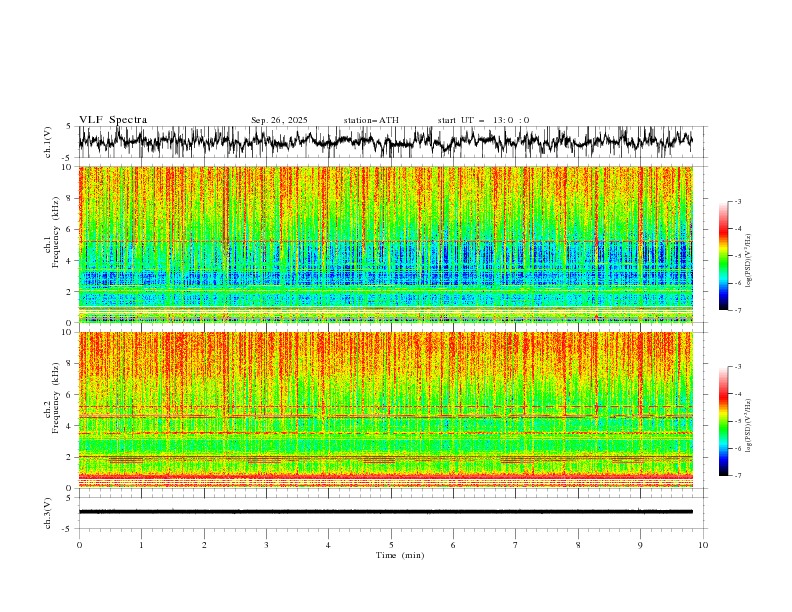The height and width of the screenshot is (612, 792).
Task: Click the red band near 1 kHz in ch.2
Action: click(x=385, y=476)
